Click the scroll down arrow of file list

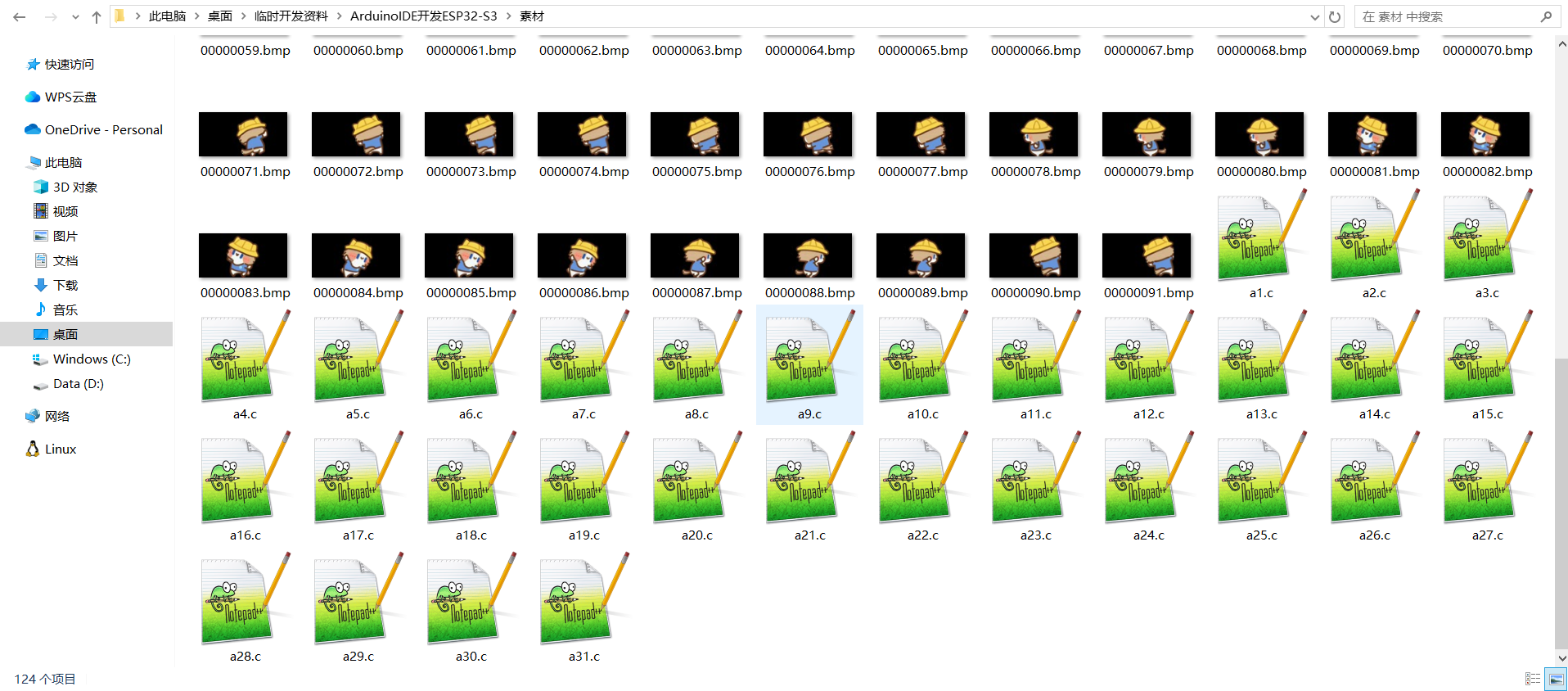point(1561,658)
